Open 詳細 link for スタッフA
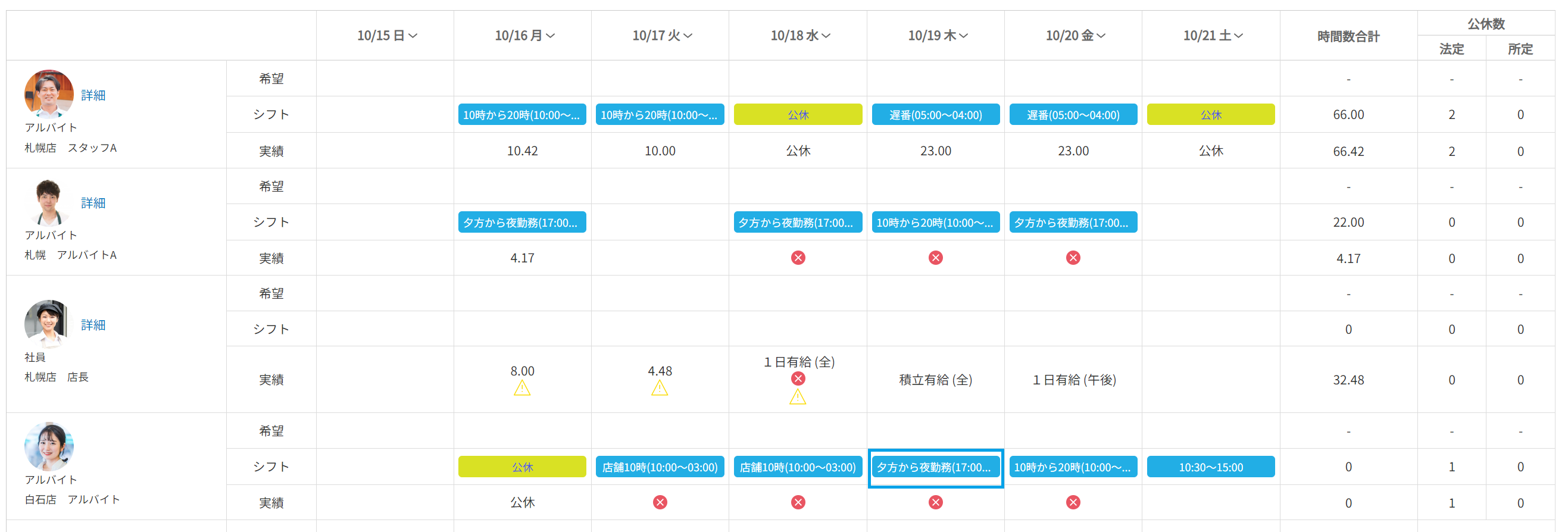Image resolution: width=1568 pixels, height=532 pixels. [x=93, y=95]
